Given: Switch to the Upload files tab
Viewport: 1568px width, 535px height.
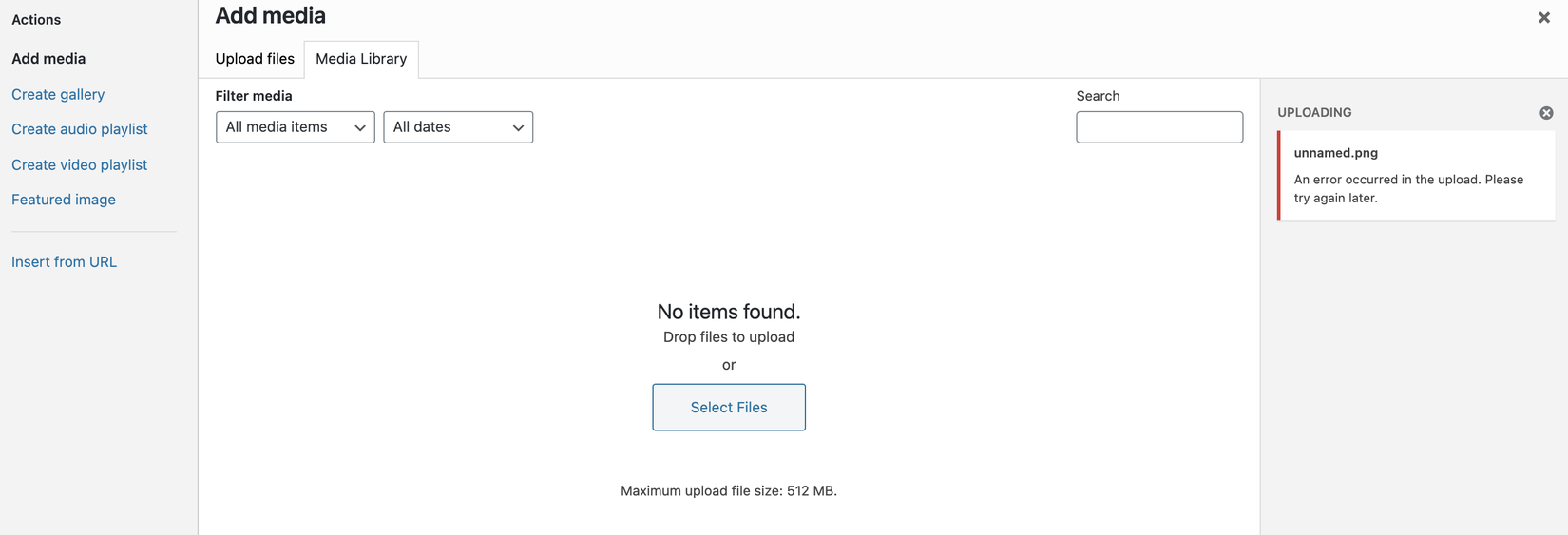Looking at the screenshot, I should tap(255, 59).
